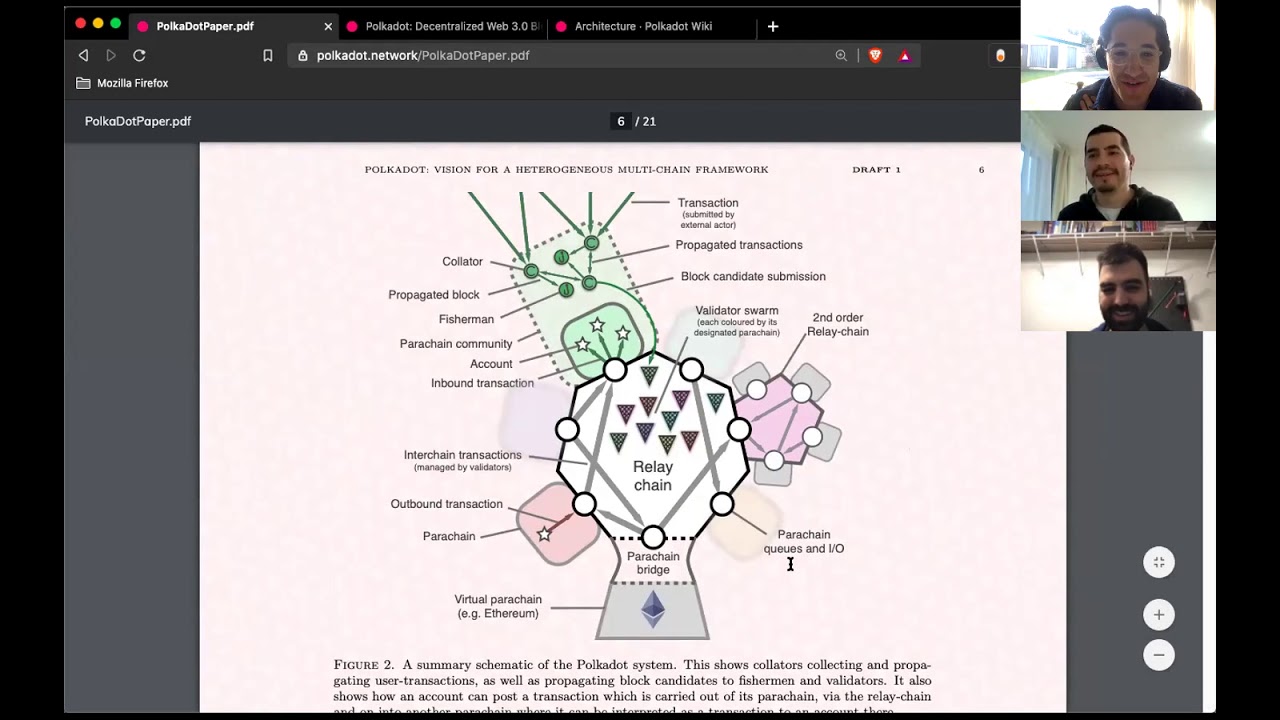Click the page header "Polkadot: Vision for a Heterogeneous Multi-Chain Framework"

click(x=566, y=169)
